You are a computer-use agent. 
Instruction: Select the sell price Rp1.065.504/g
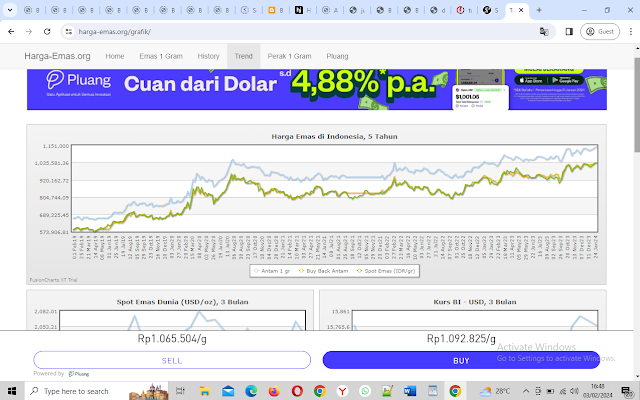(x=172, y=338)
